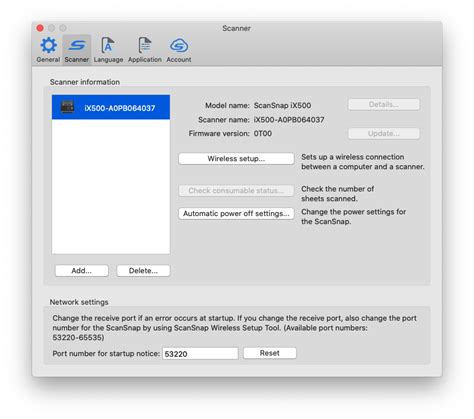Click the scanner name value on the right
Viewport: 474px width, 419px height.
289,120
